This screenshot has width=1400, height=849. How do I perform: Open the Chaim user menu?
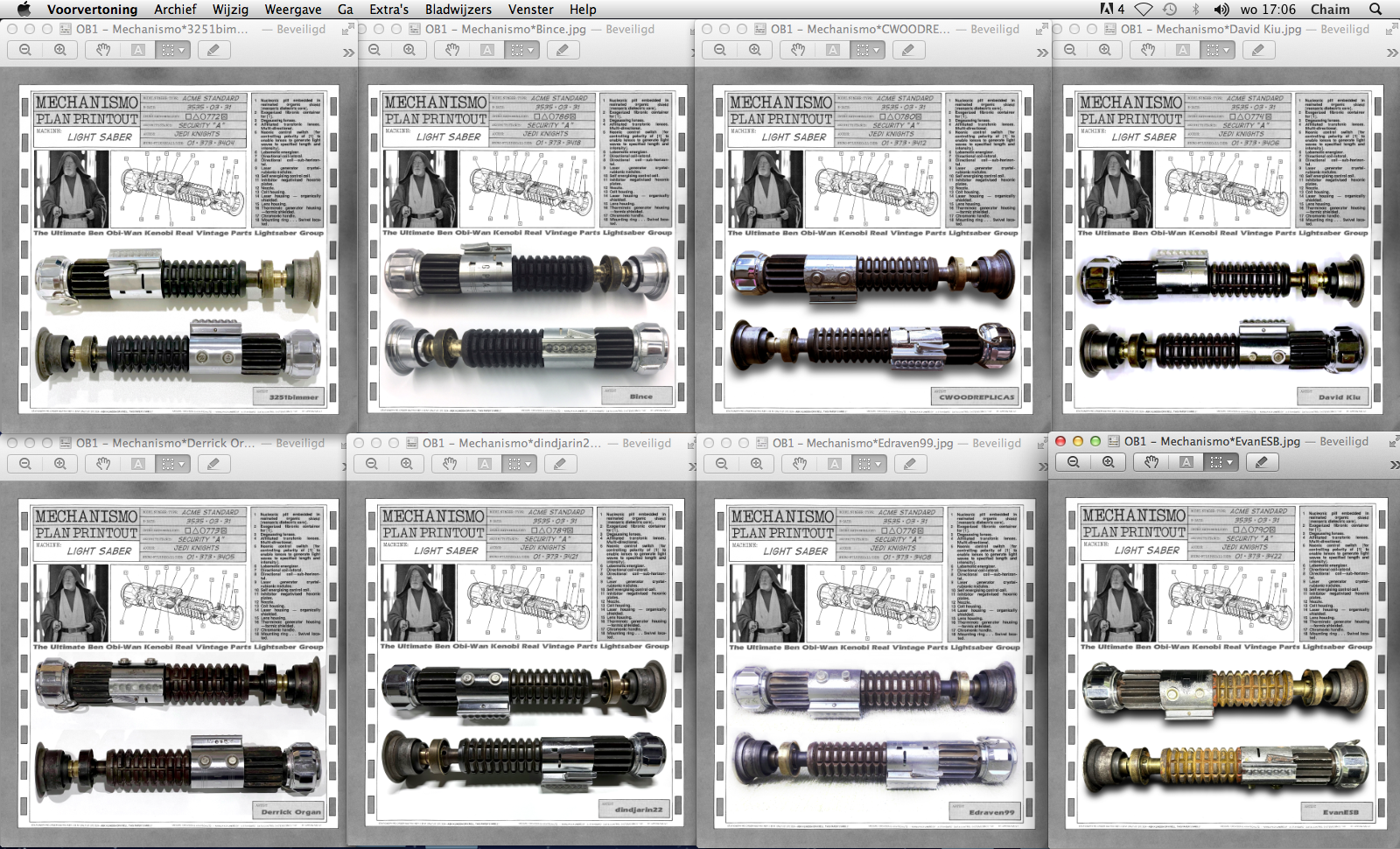[x=1330, y=10]
